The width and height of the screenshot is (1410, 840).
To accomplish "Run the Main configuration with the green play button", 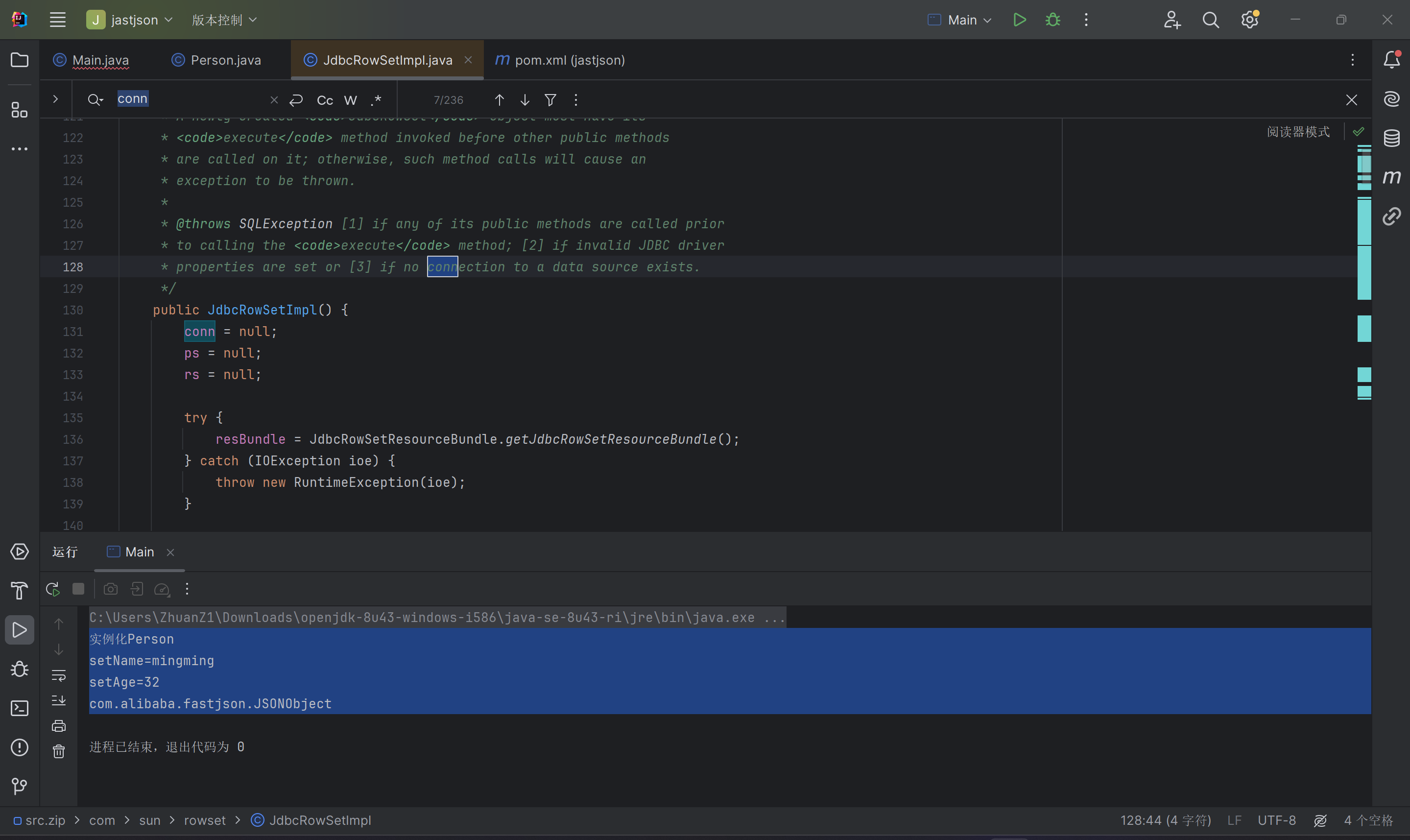I will [x=1019, y=20].
